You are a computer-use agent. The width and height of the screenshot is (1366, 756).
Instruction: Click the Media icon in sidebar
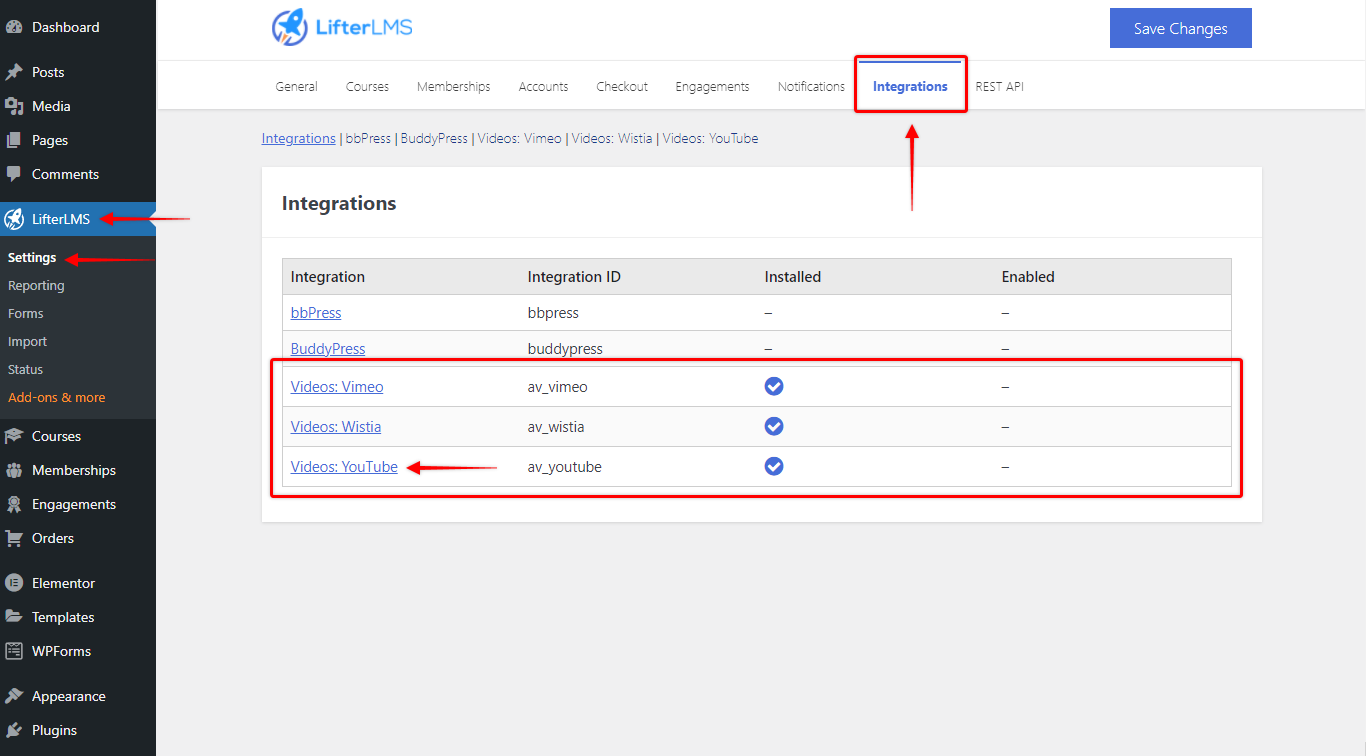[x=14, y=106]
